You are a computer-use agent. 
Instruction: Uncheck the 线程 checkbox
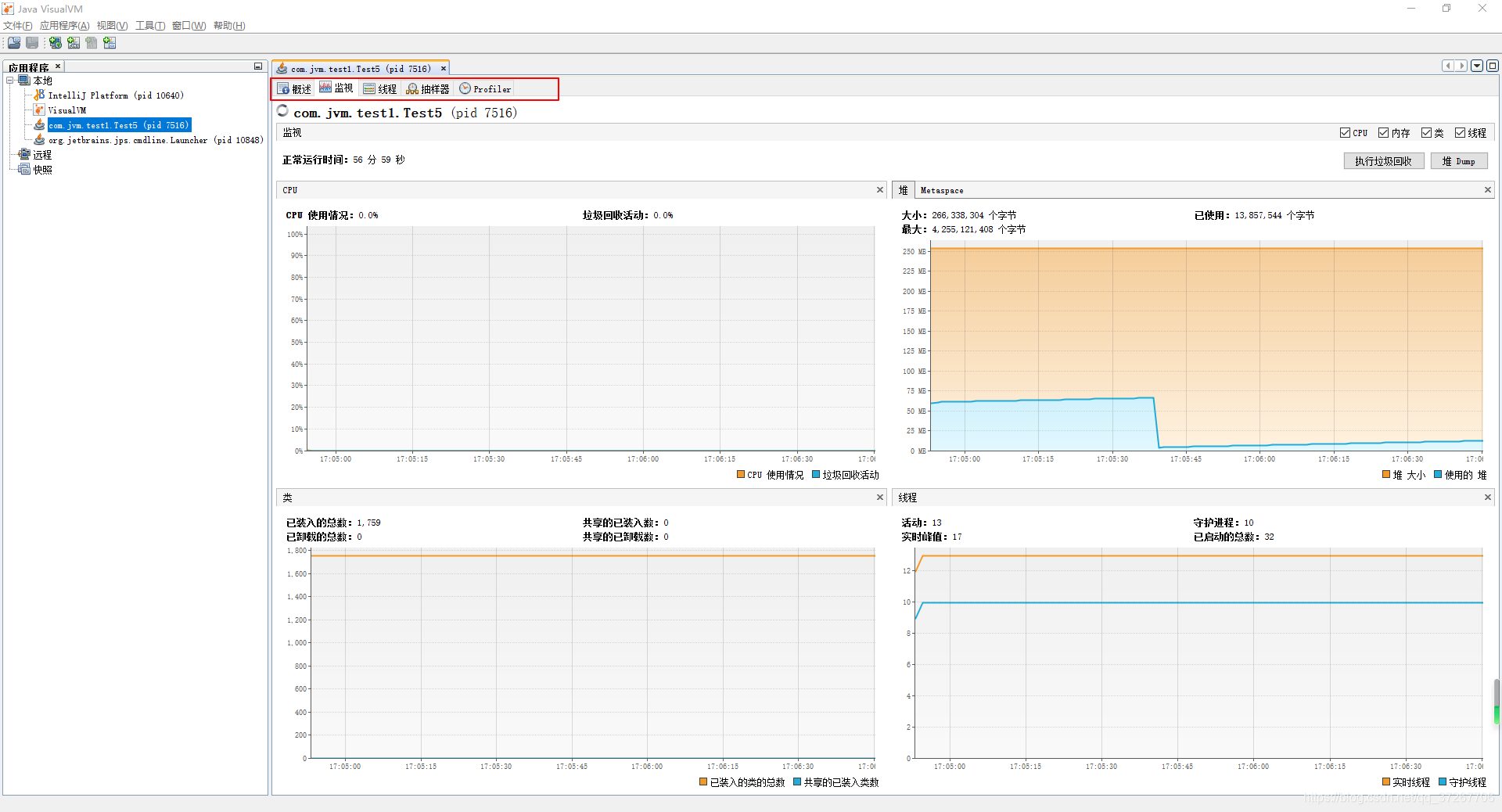(x=1460, y=133)
